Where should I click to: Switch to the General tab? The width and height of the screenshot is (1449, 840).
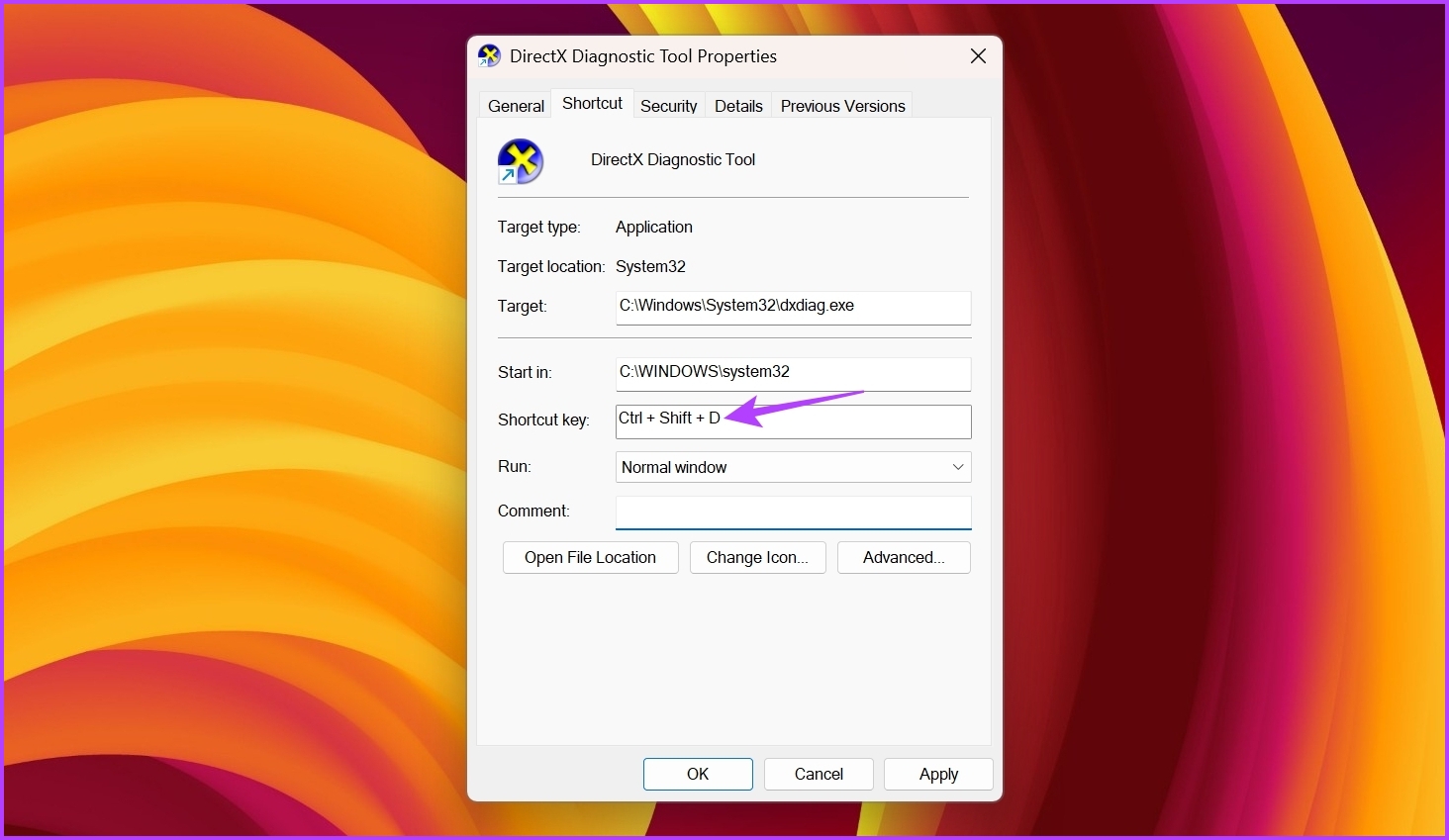pyautogui.click(x=515, y=105)
